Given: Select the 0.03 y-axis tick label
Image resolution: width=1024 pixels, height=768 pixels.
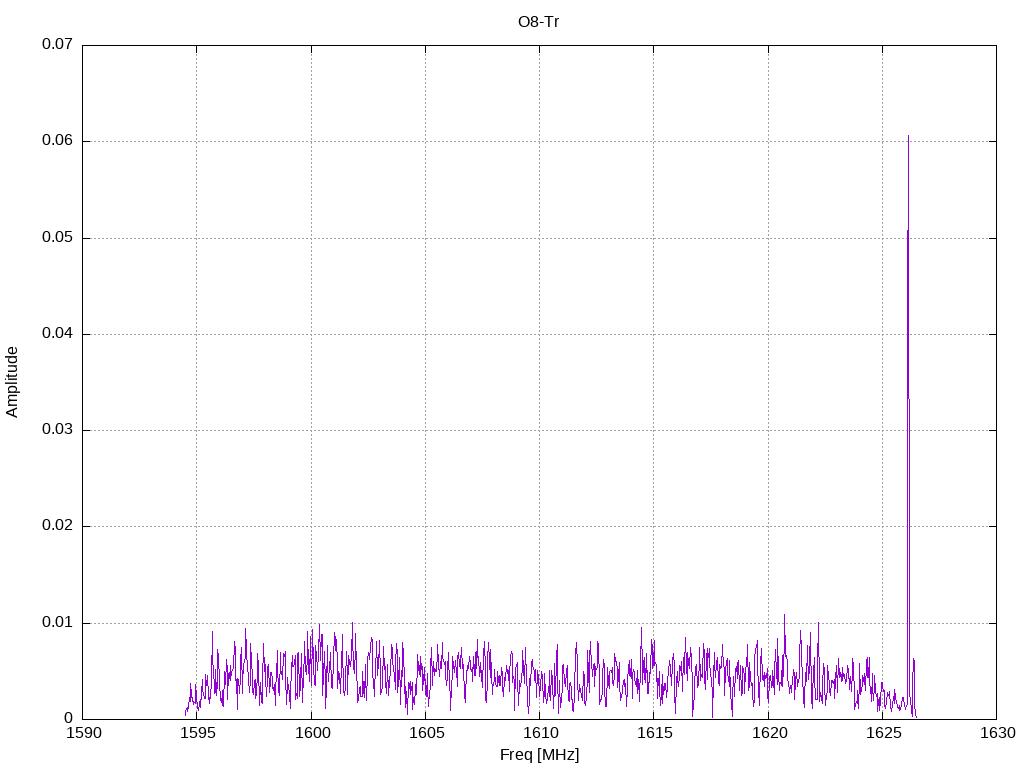Looking at the screenshot, I should (x=57, y=430).
